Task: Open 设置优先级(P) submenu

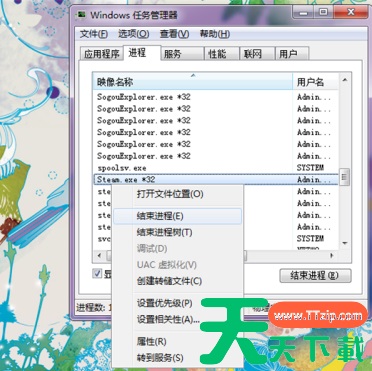Action: (177, 303)
